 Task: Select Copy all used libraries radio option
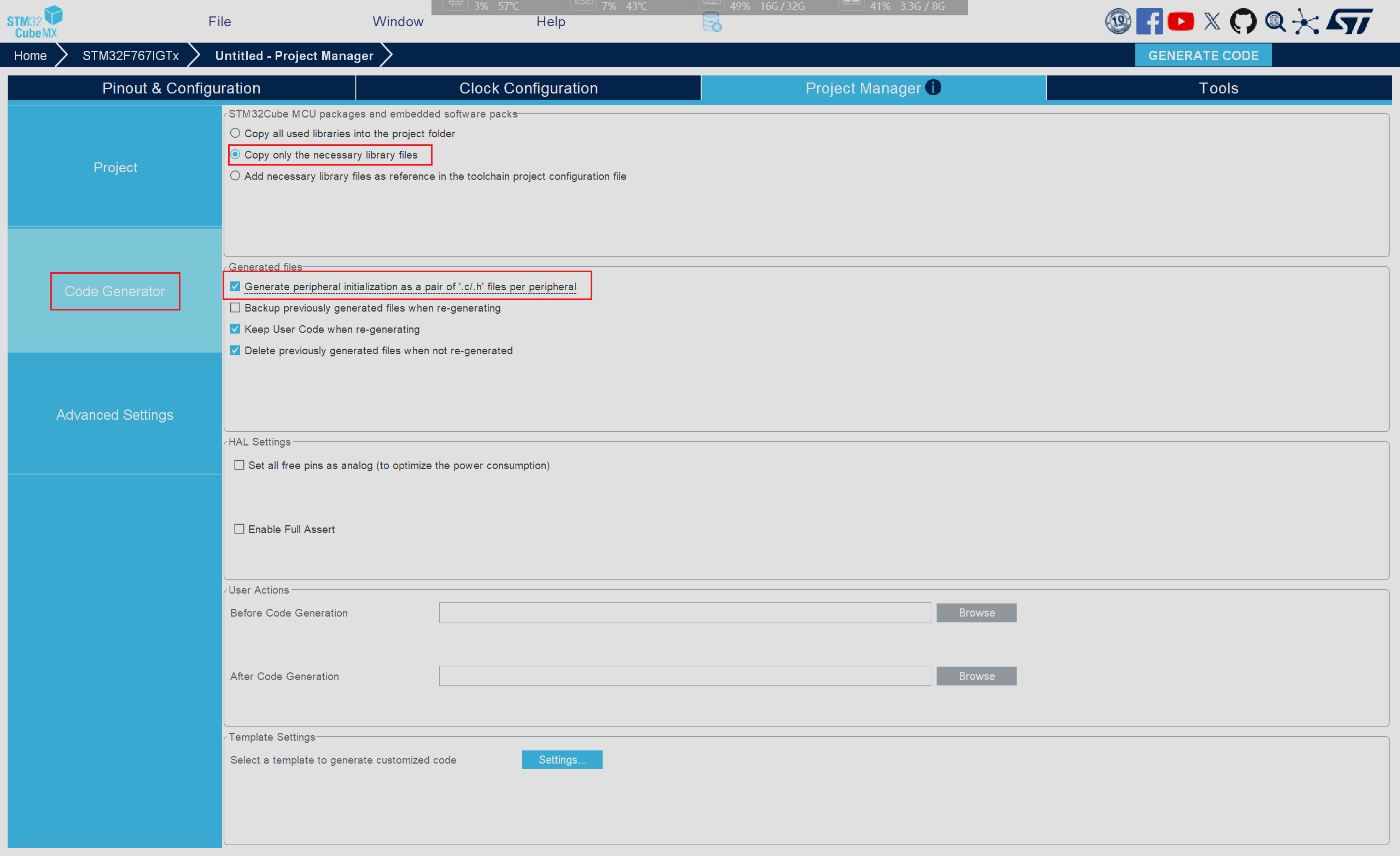[x=235, y=133]
